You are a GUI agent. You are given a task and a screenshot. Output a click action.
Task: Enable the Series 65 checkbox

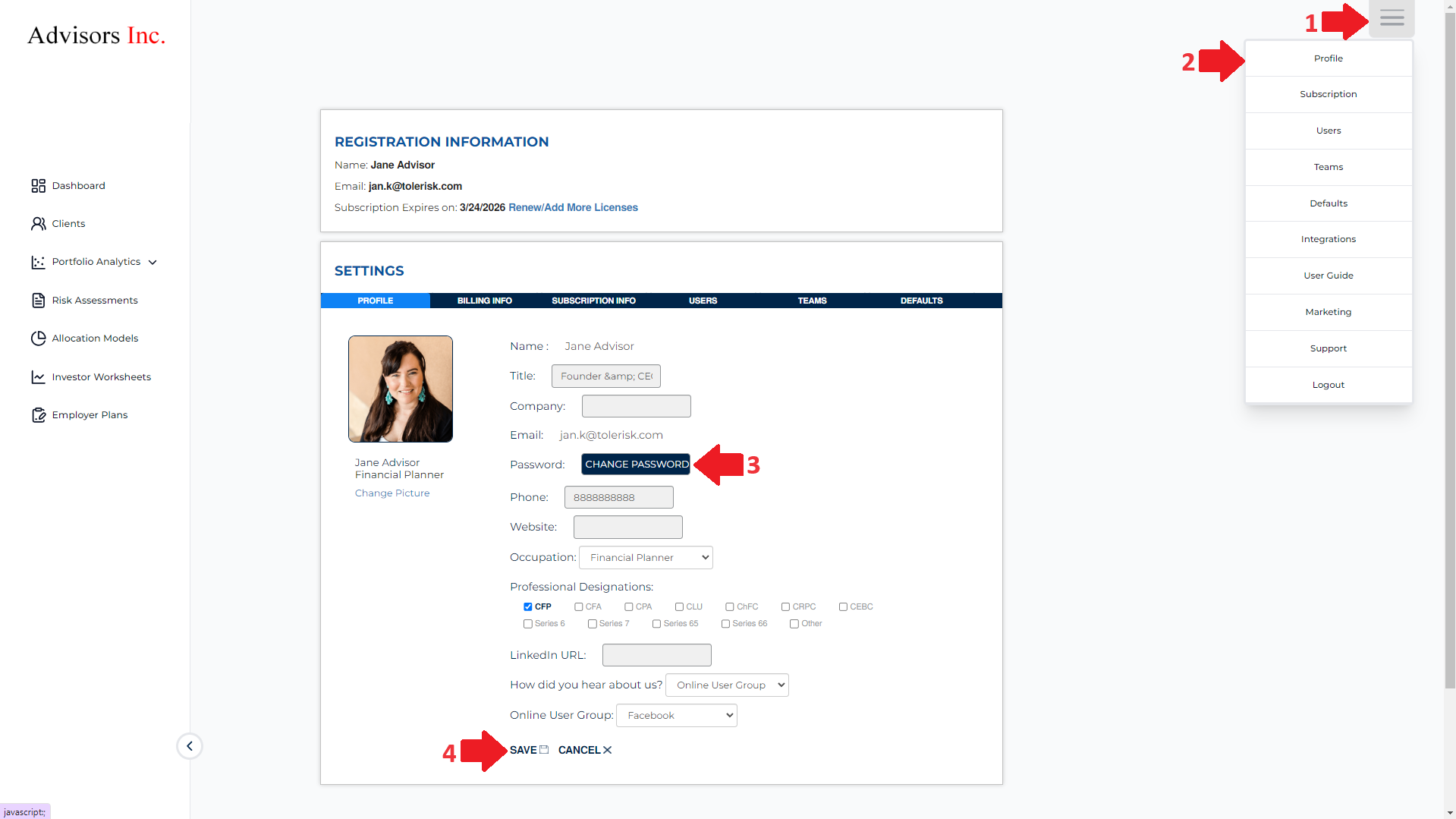656,624
